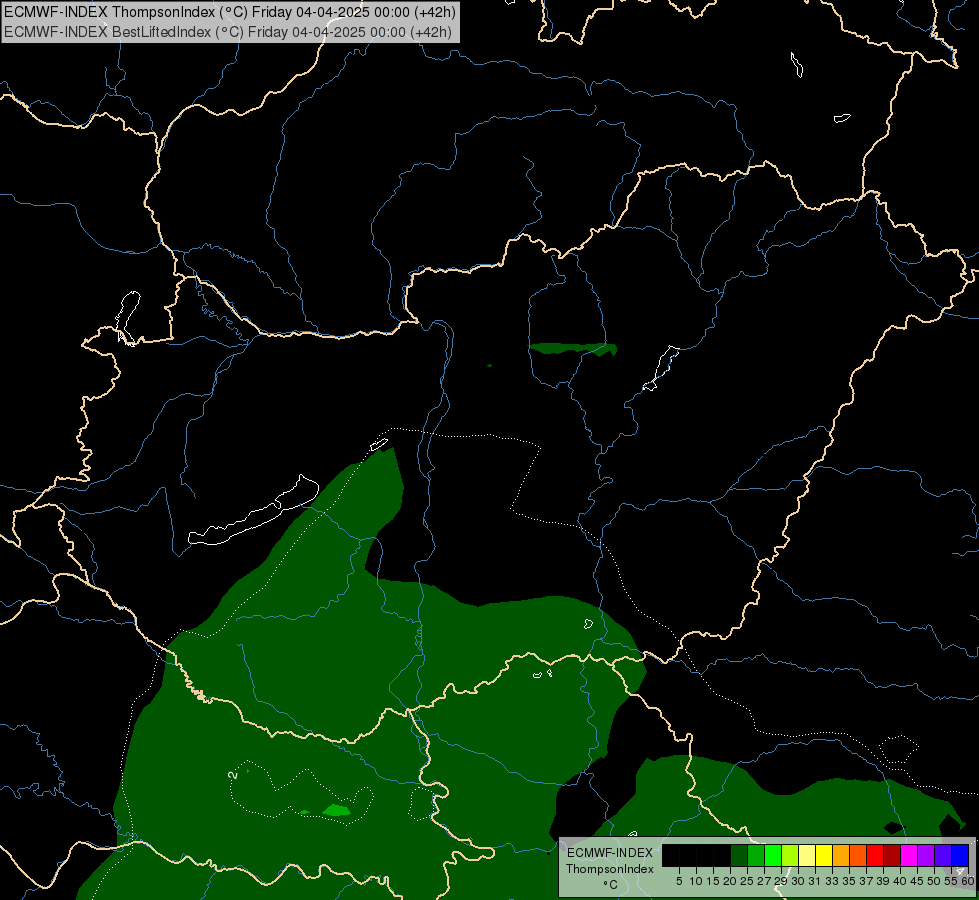Click the ThompsonIndex text in the legend
Image resolution: width=979 pixels, height=900 pixels.
pos(609,869)
